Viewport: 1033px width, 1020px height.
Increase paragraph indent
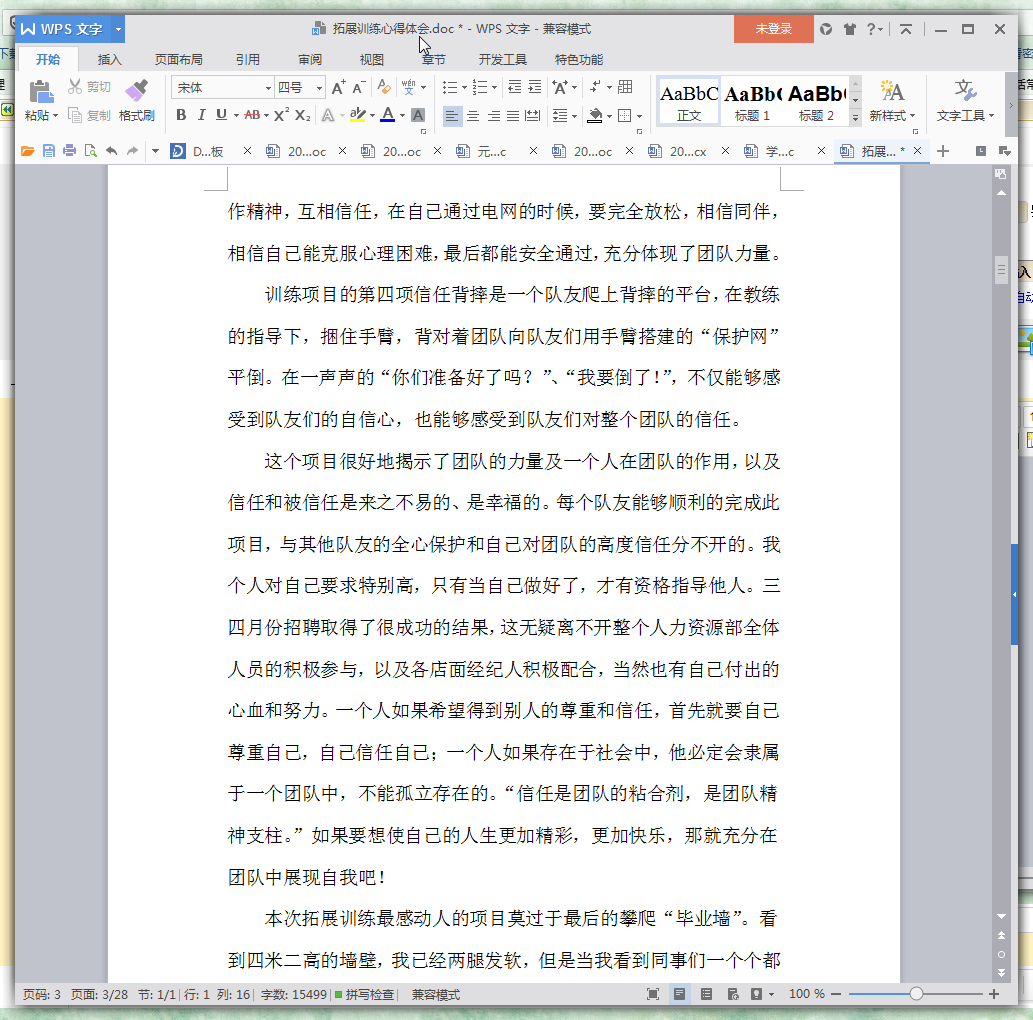point(535,87)
